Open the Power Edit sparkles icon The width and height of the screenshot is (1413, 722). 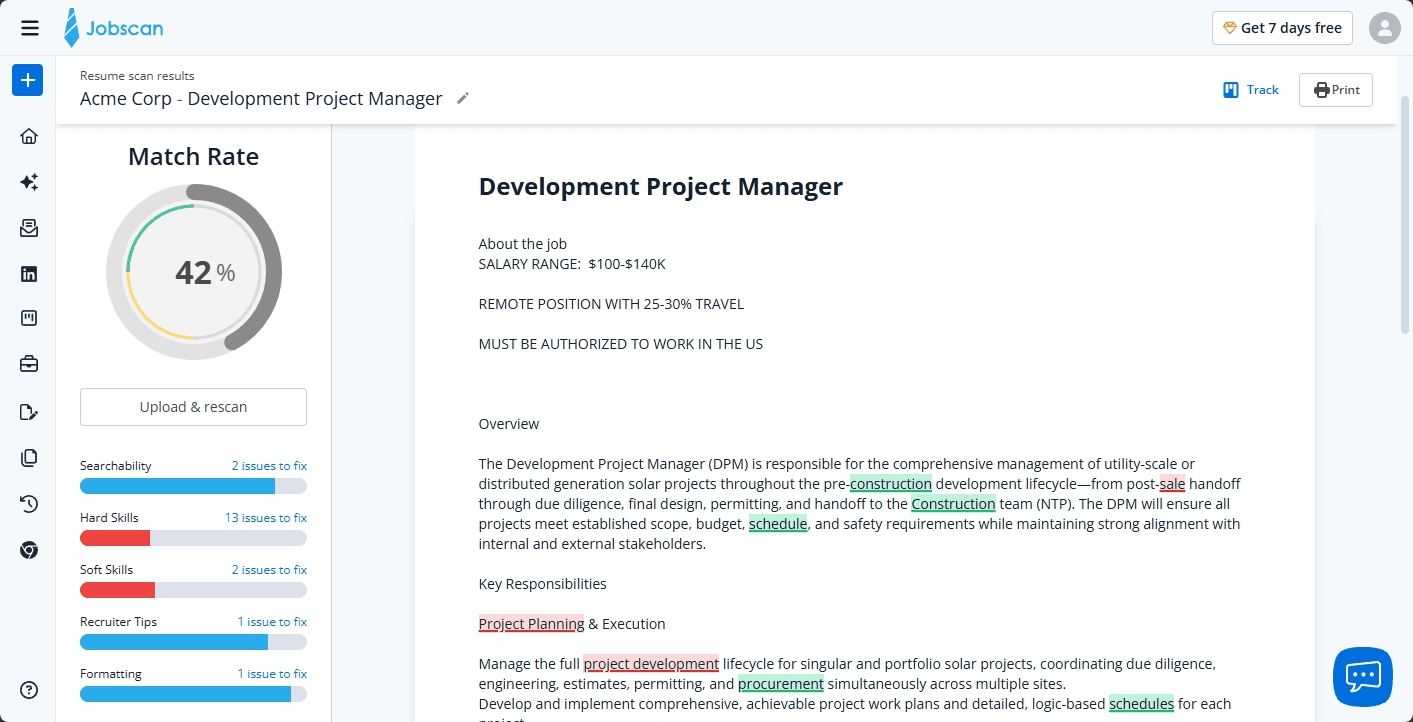(x=28, y=182)
